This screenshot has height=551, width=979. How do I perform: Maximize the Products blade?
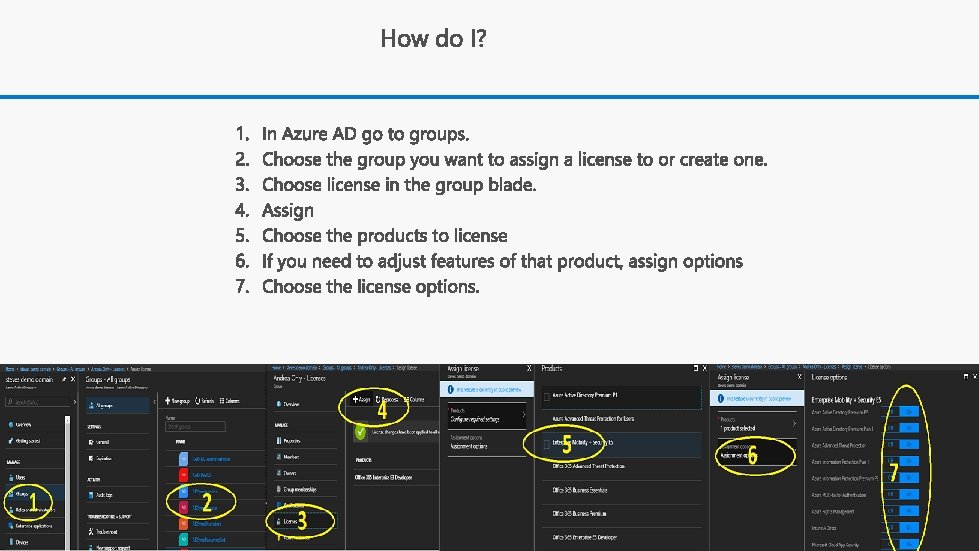pyautogui.click(x=696, y=368)
